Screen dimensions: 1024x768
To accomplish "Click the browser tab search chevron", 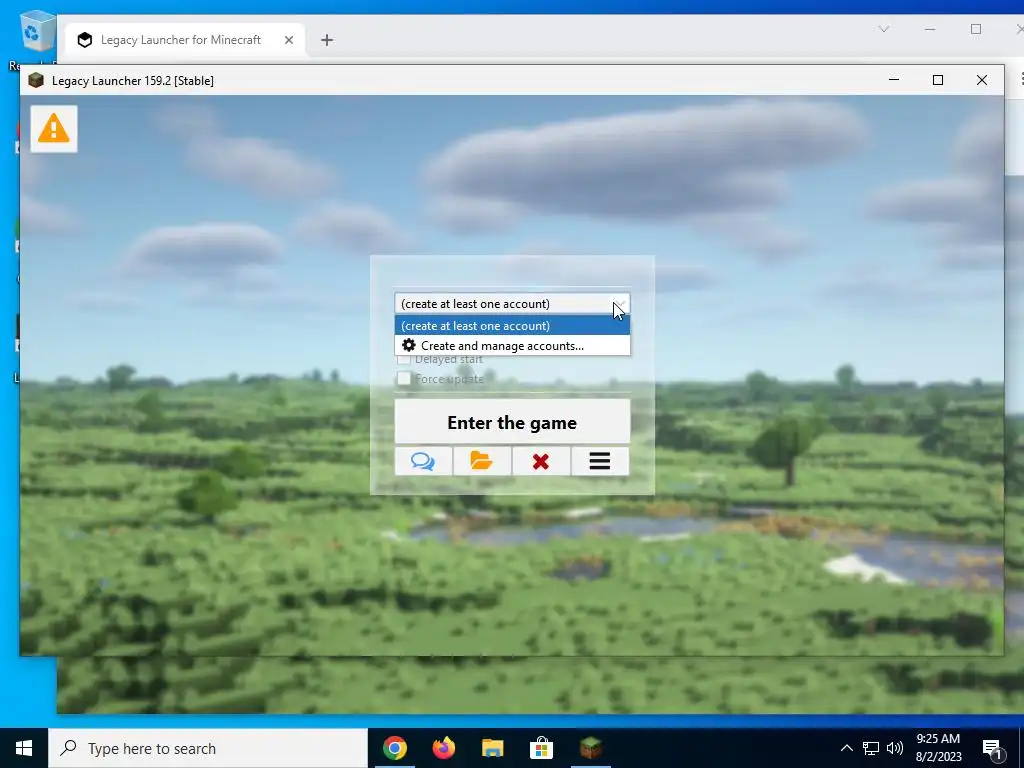I will tap(884, 29).
